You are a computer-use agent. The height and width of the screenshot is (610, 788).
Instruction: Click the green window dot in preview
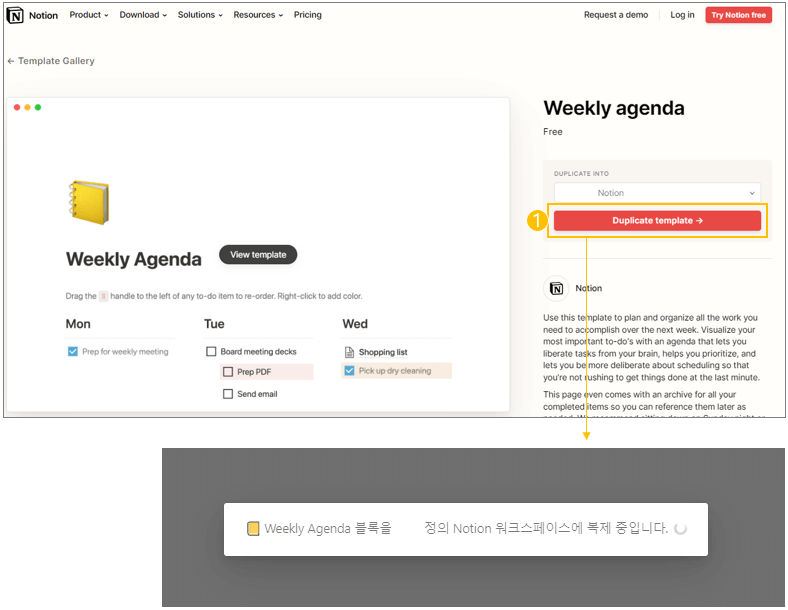[x=38, y=108]
